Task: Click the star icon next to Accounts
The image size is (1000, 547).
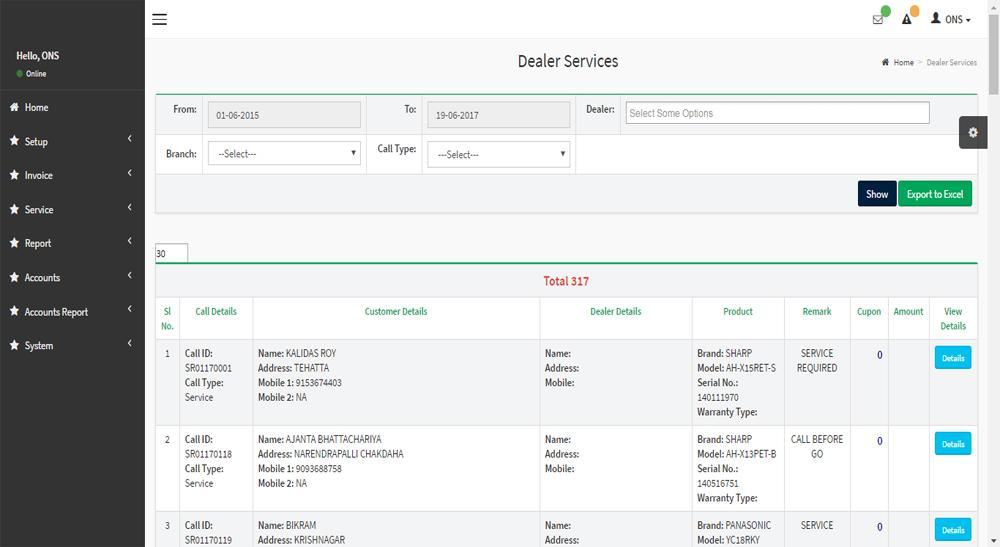Action: click(14, 277)
